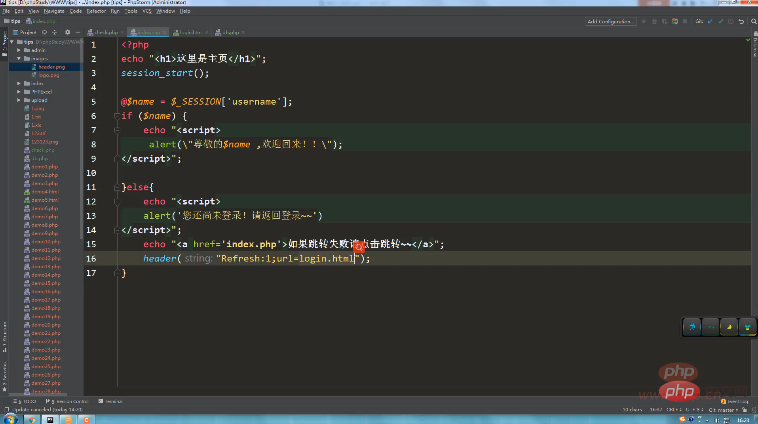Place cursor on session_start() line
The height and width of the screenshot is (424, 758).
tap(165, 73)
